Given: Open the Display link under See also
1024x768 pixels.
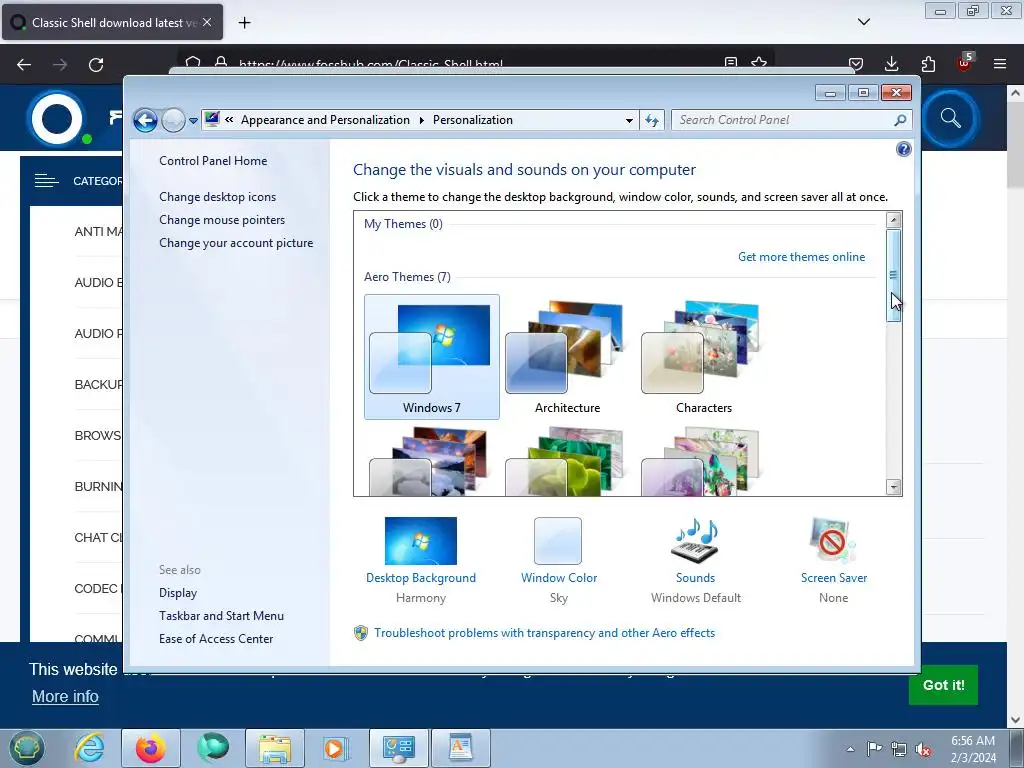Looking at the screenshot, I should coord(178,593).
